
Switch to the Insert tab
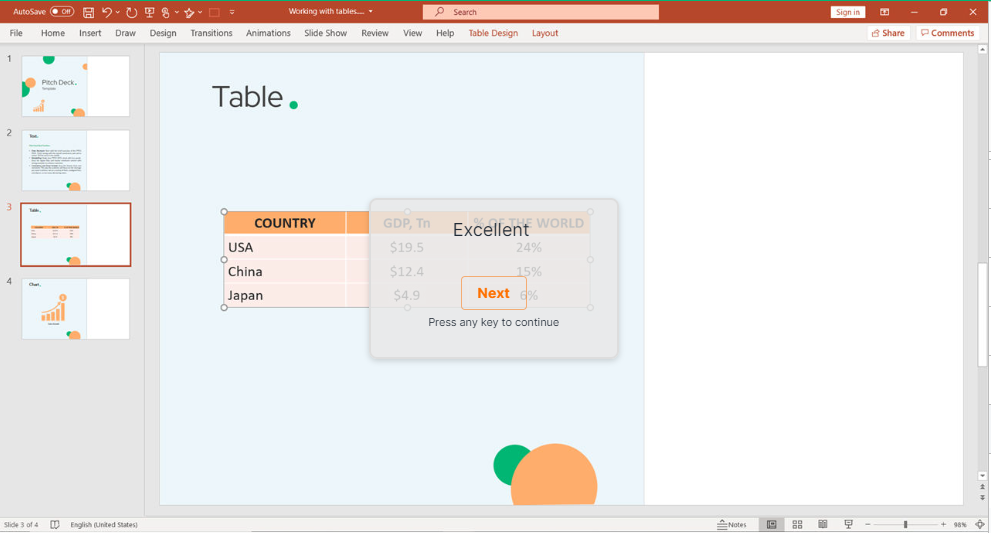90,33
